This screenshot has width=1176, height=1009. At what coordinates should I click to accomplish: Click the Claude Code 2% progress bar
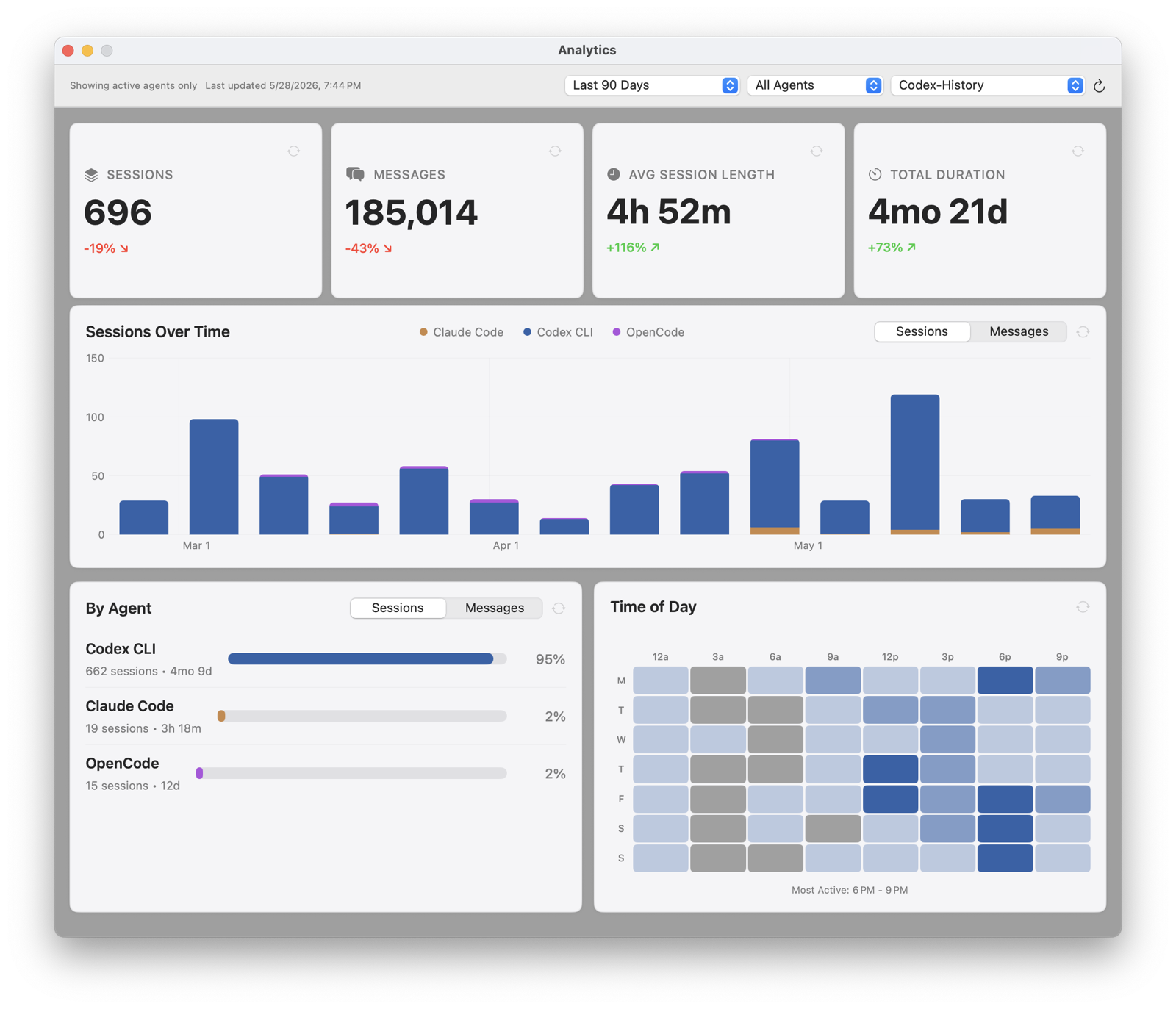point(362,716)
